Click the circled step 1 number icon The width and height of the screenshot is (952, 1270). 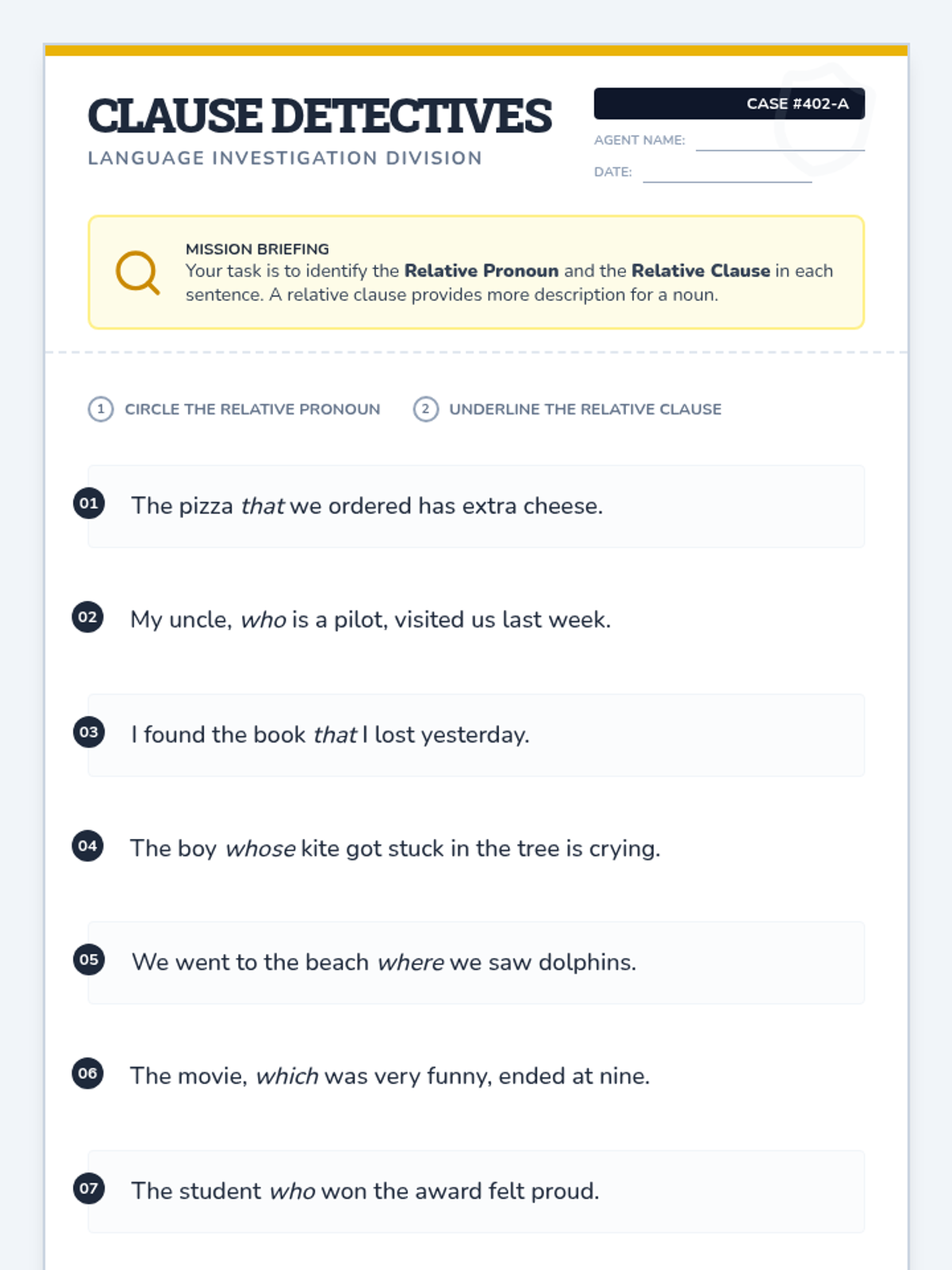(x=101, y=410)
